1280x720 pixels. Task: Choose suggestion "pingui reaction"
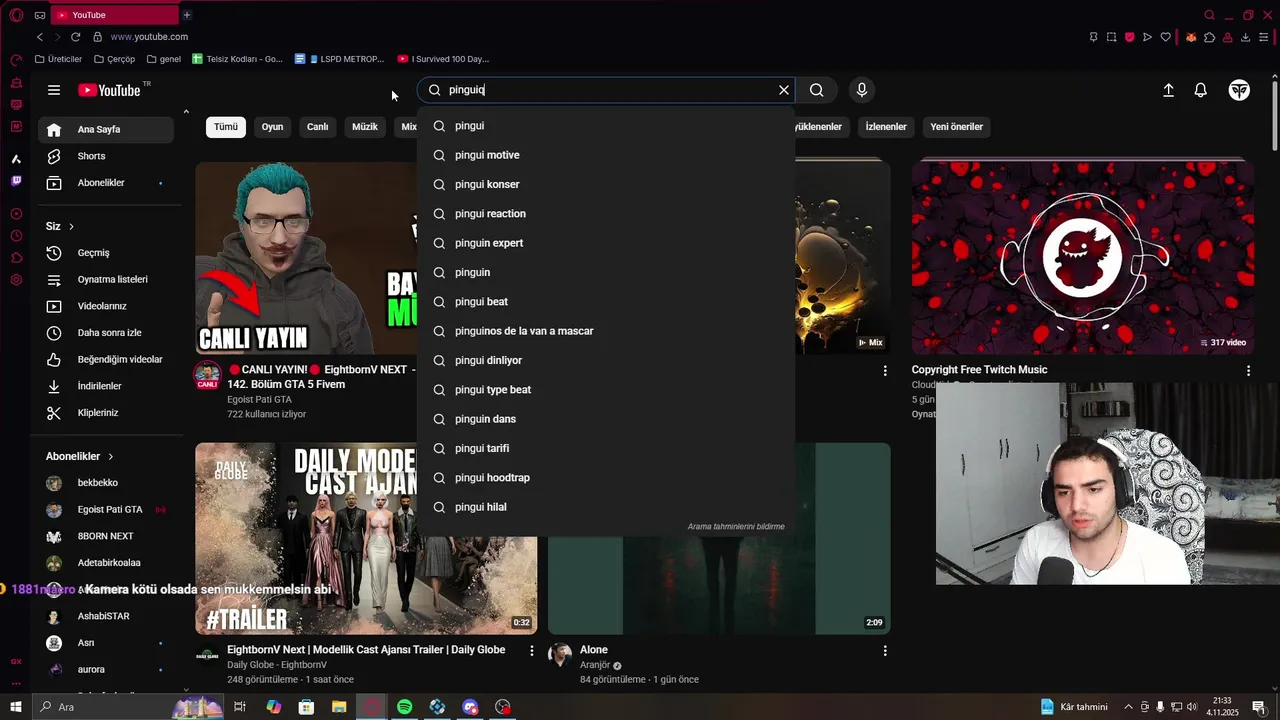[606, 214]
